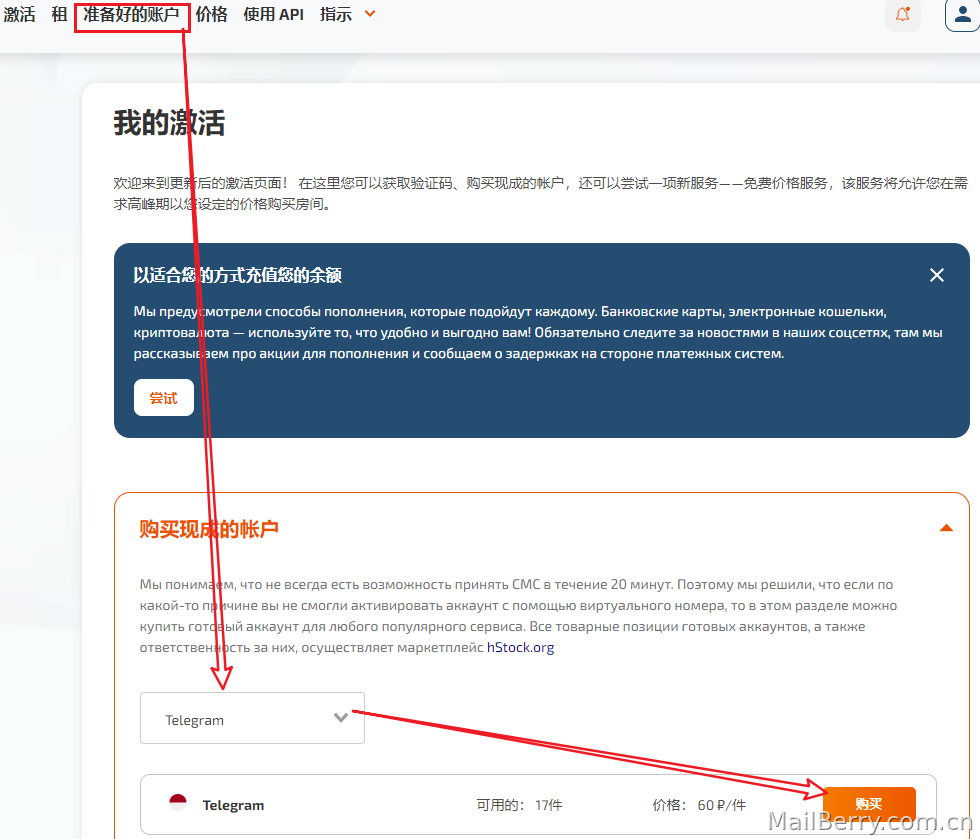The height and width of the screenshot is (839, 980).
Task: Open notifications via the bell icon
Action: [902, 14]
